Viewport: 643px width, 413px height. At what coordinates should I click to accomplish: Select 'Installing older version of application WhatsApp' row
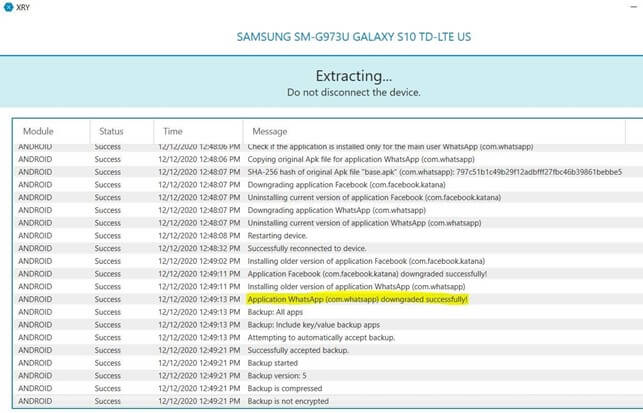(x=326, y=287)
